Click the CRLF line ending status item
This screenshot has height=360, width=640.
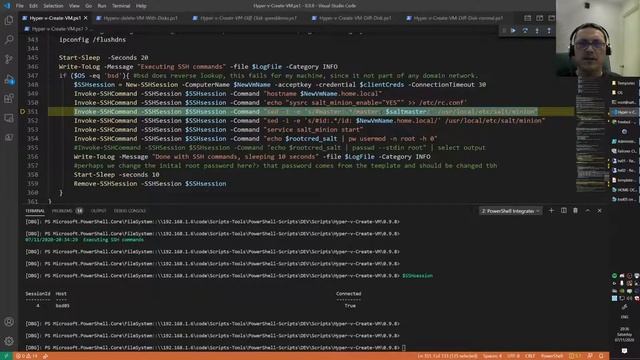(x=530, y=356)
